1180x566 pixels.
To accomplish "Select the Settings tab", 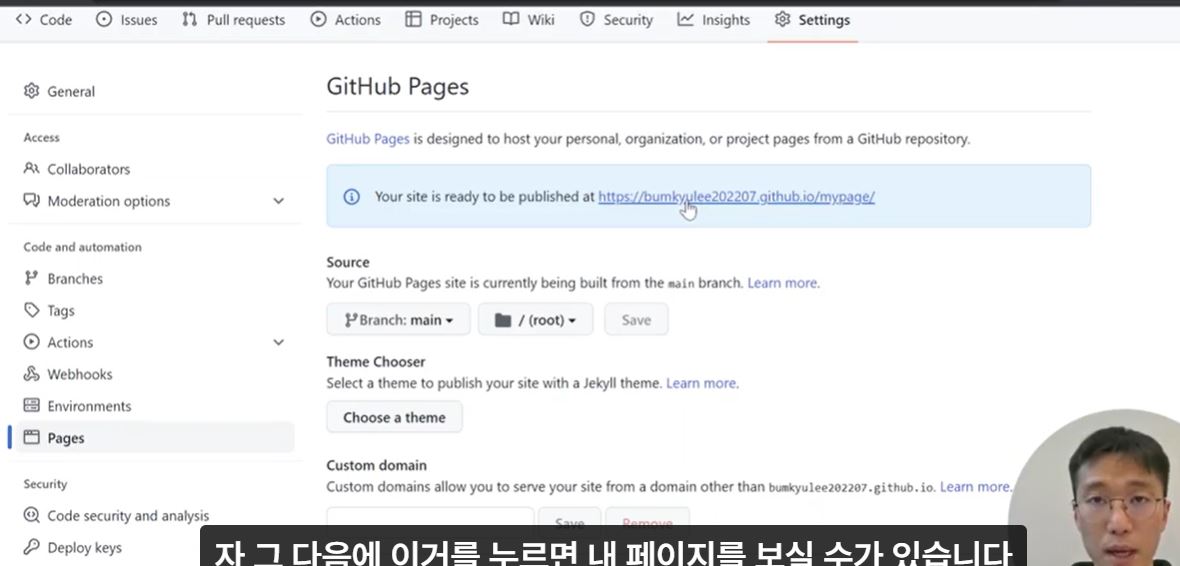I will pos(813,20).
